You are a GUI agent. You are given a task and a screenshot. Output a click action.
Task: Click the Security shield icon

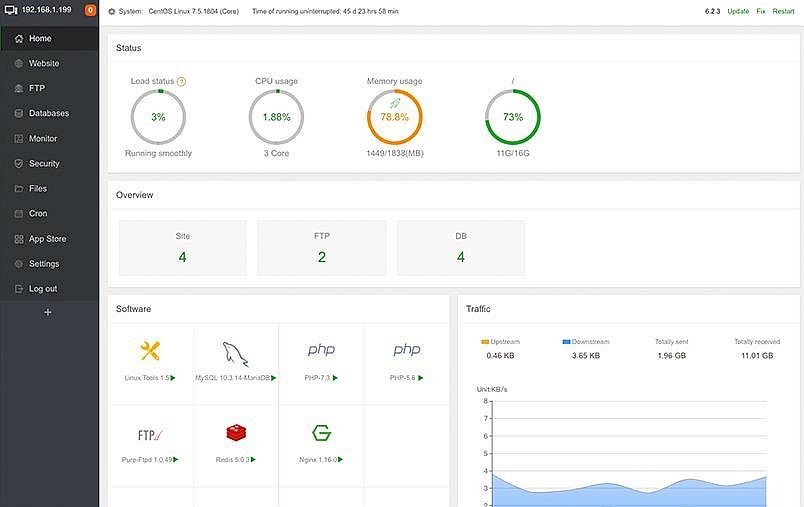(19, 164)
